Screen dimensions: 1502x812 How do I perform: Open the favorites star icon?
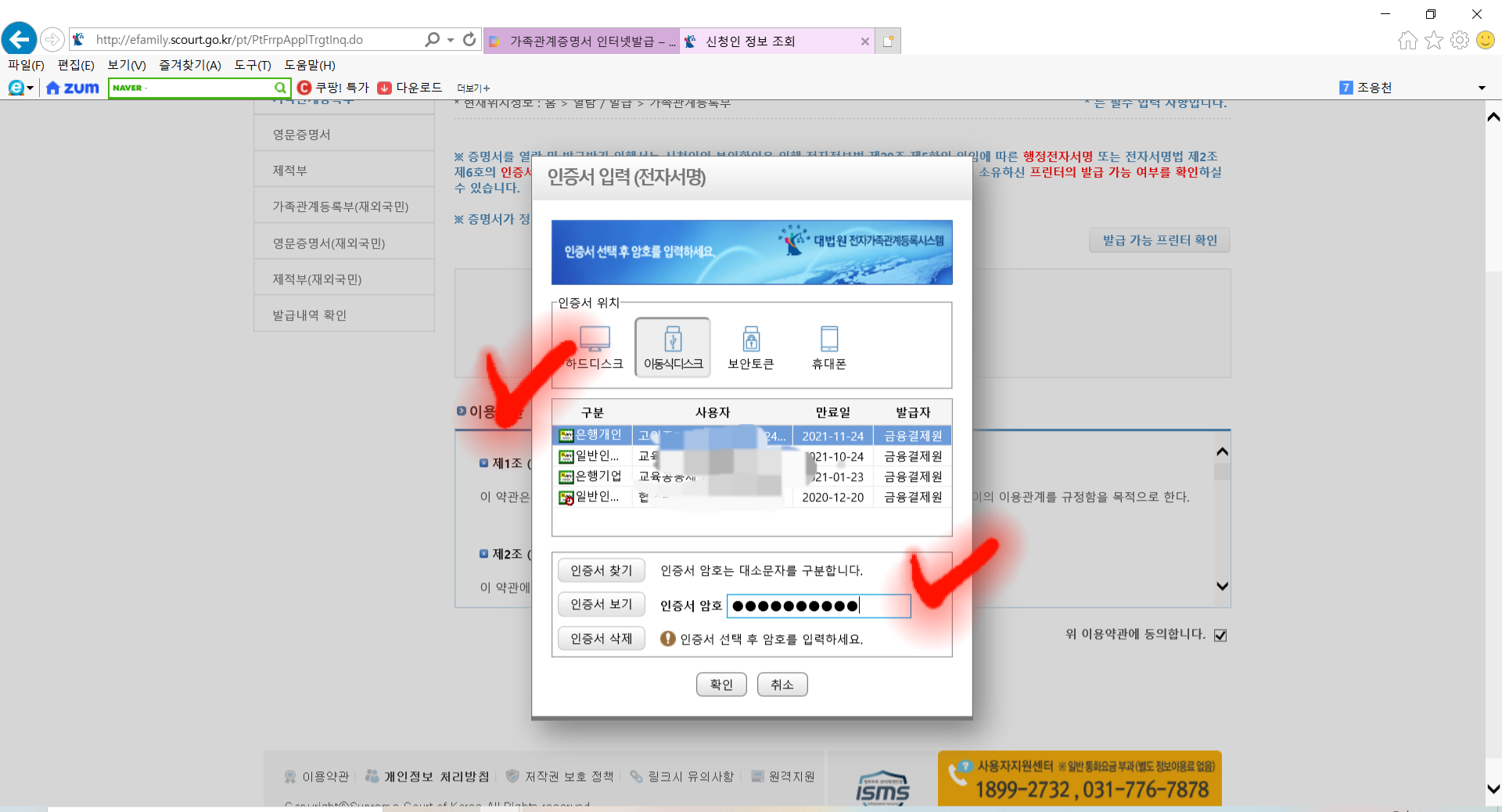pos(1433,40)
